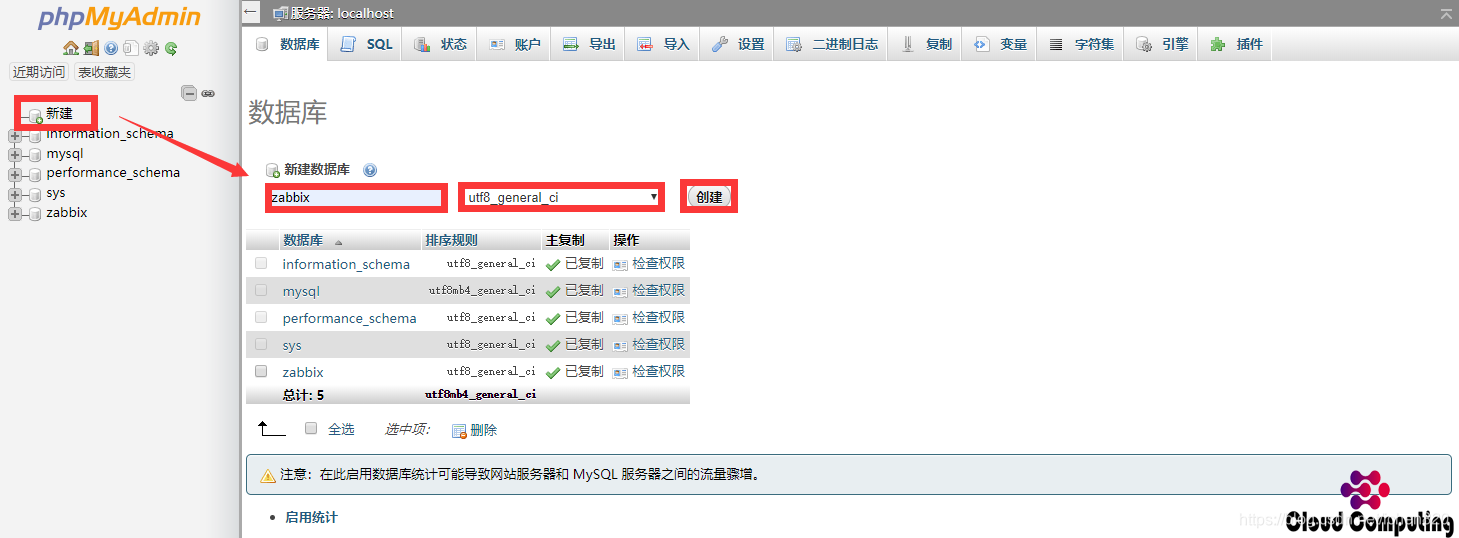Click the hide navigation arrow at top left
This screenshot has width=1459, height=538.
(251, 12)
